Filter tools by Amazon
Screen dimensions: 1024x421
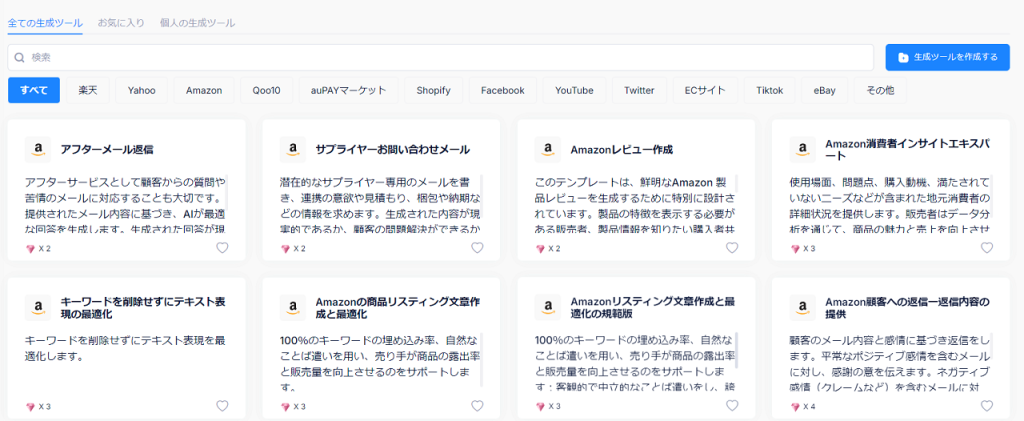click(204, 90)
